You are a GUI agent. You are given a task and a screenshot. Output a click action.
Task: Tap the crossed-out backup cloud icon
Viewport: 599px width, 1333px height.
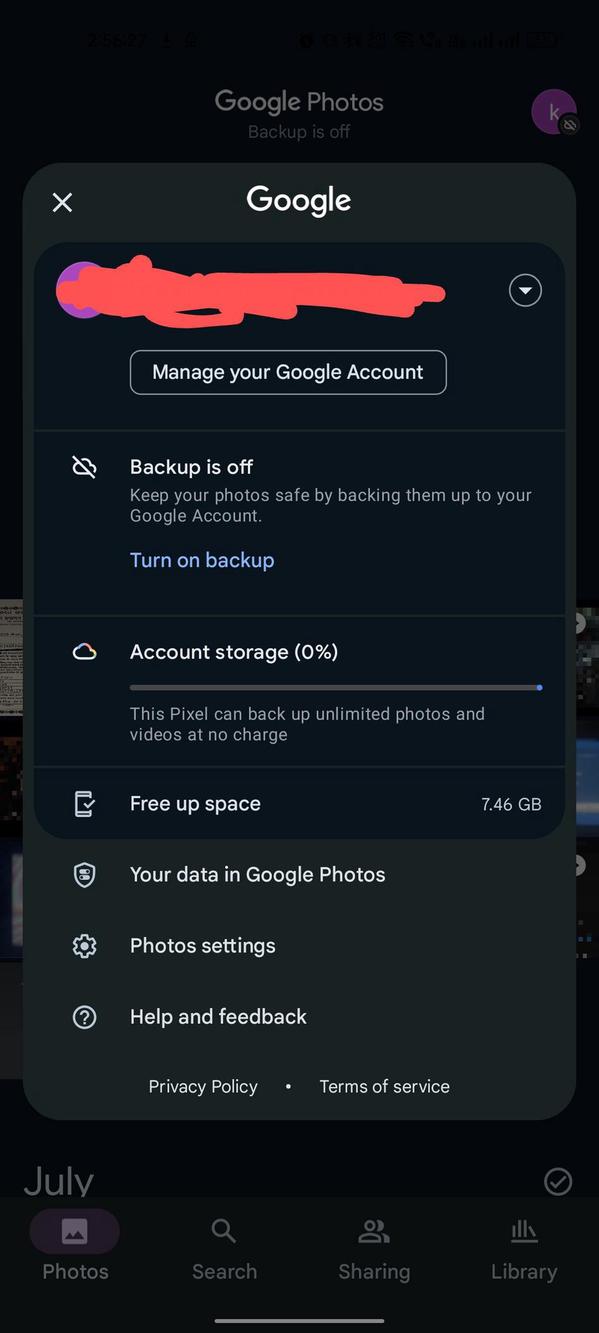(84, 466)
